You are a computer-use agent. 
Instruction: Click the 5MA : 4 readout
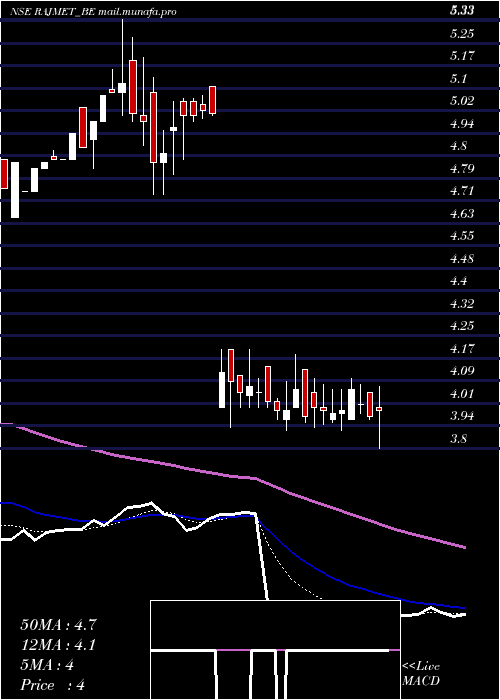(x=47, y=665)
